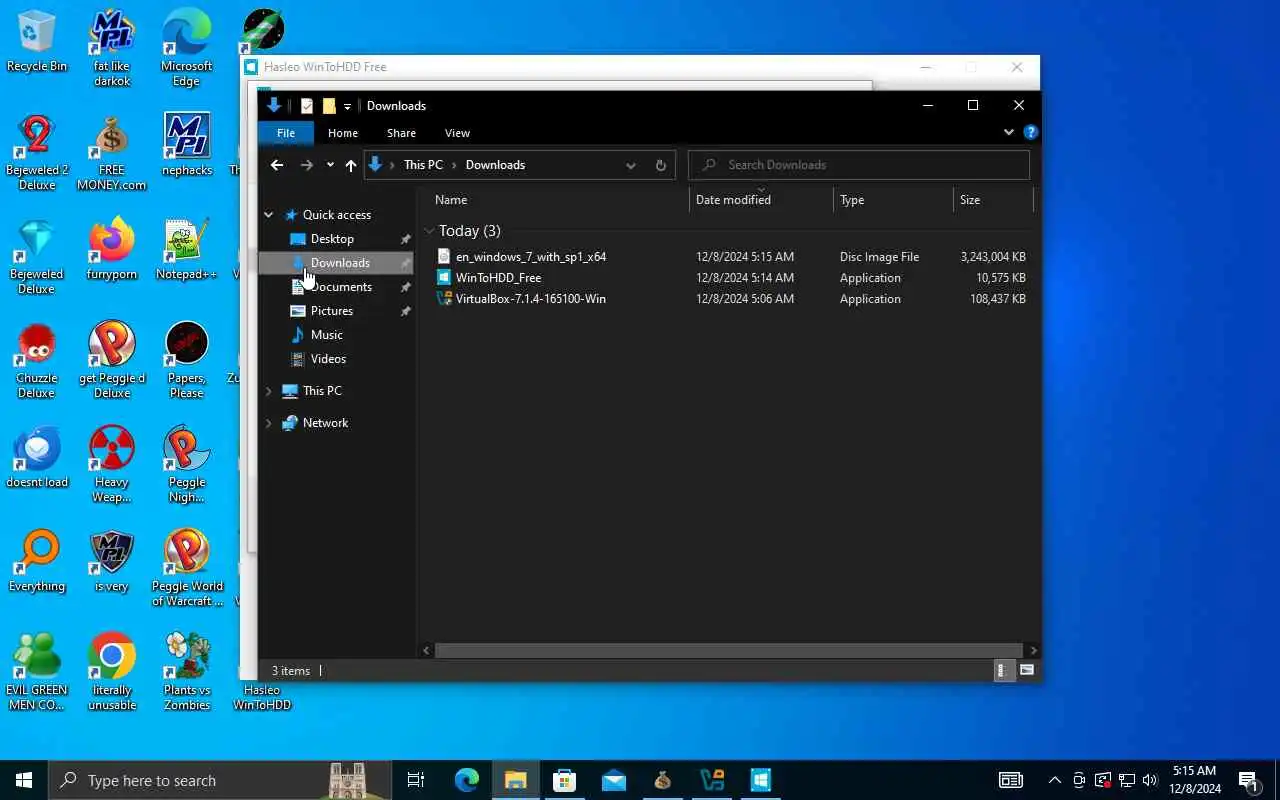
Task: Open Customize Quick Access Toolbar dropdown
Action: 348,106
